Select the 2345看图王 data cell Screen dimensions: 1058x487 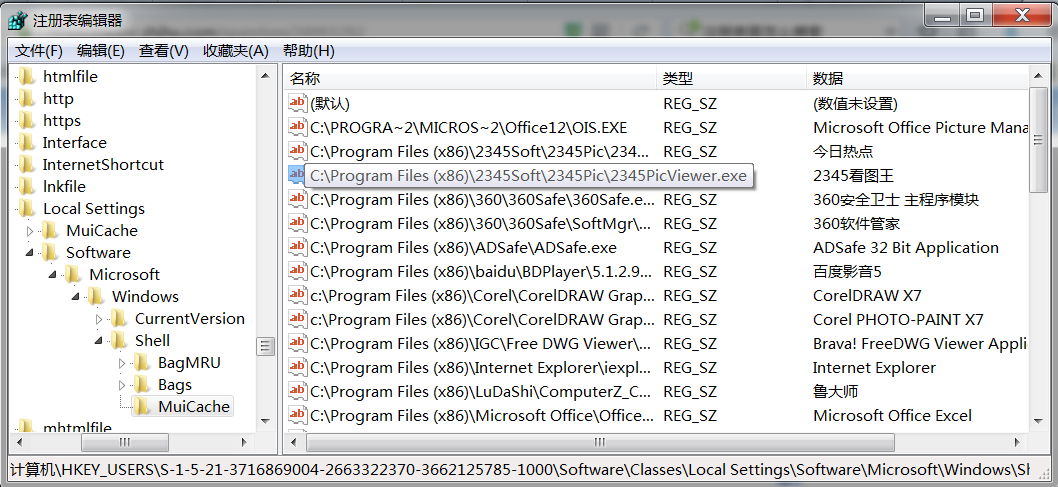pos(854,176)
